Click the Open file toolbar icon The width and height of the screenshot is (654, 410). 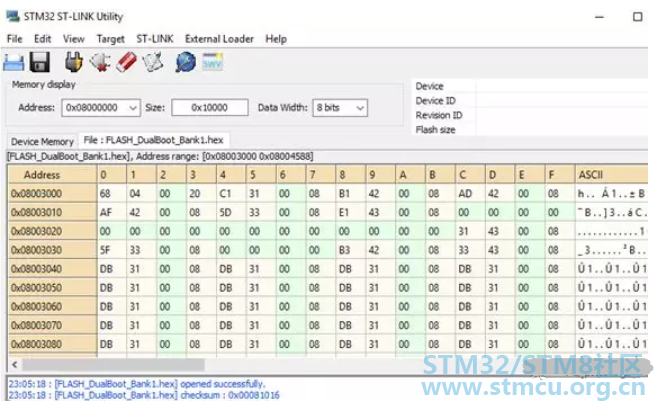(x=13, y=63)
